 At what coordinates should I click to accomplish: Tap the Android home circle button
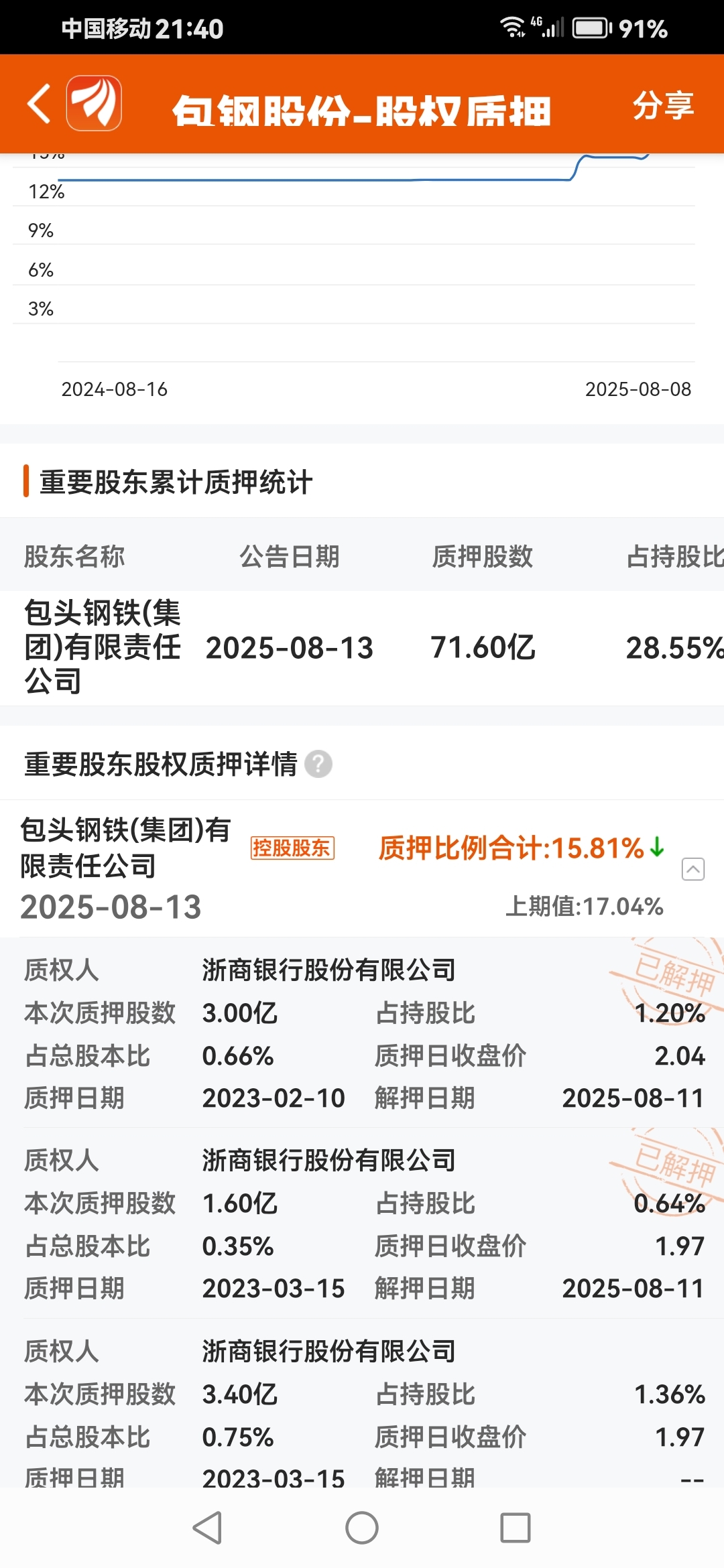coord(362,1528)
